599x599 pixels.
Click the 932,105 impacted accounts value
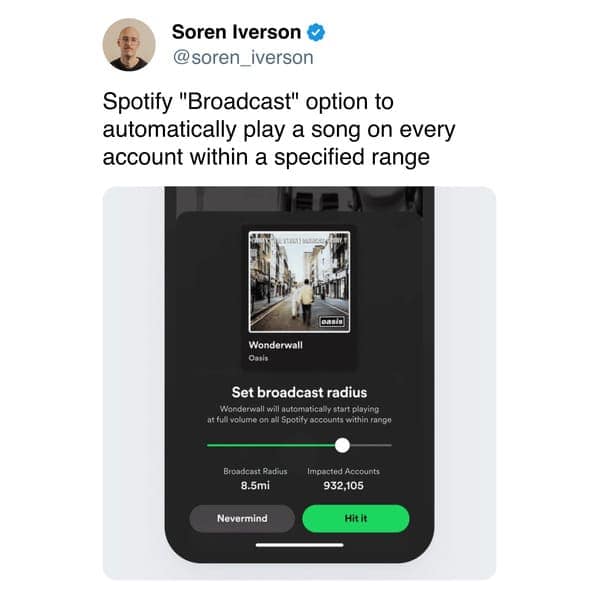click(343, 486)
